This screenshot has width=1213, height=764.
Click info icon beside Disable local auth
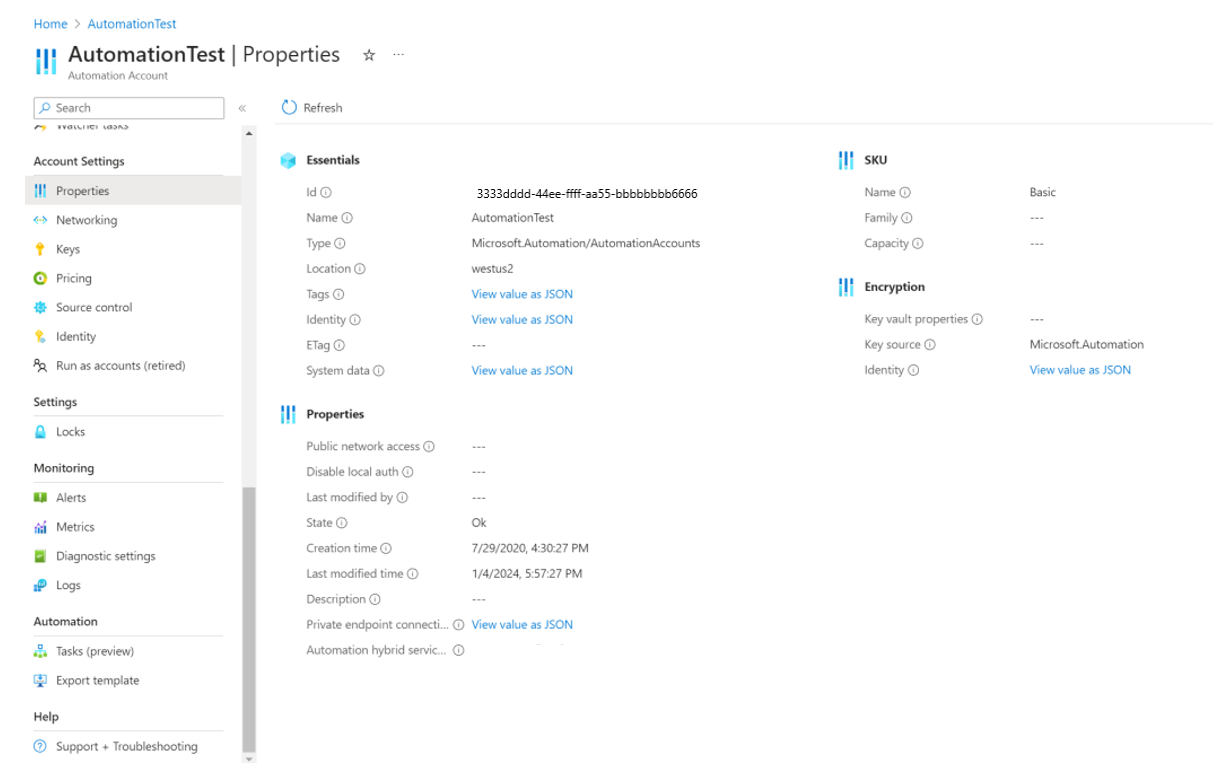(x=407, y=472)
